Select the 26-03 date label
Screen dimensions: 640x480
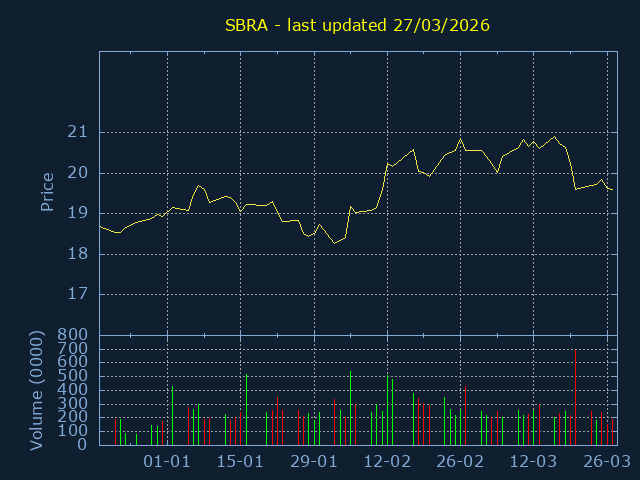point(606,462)
